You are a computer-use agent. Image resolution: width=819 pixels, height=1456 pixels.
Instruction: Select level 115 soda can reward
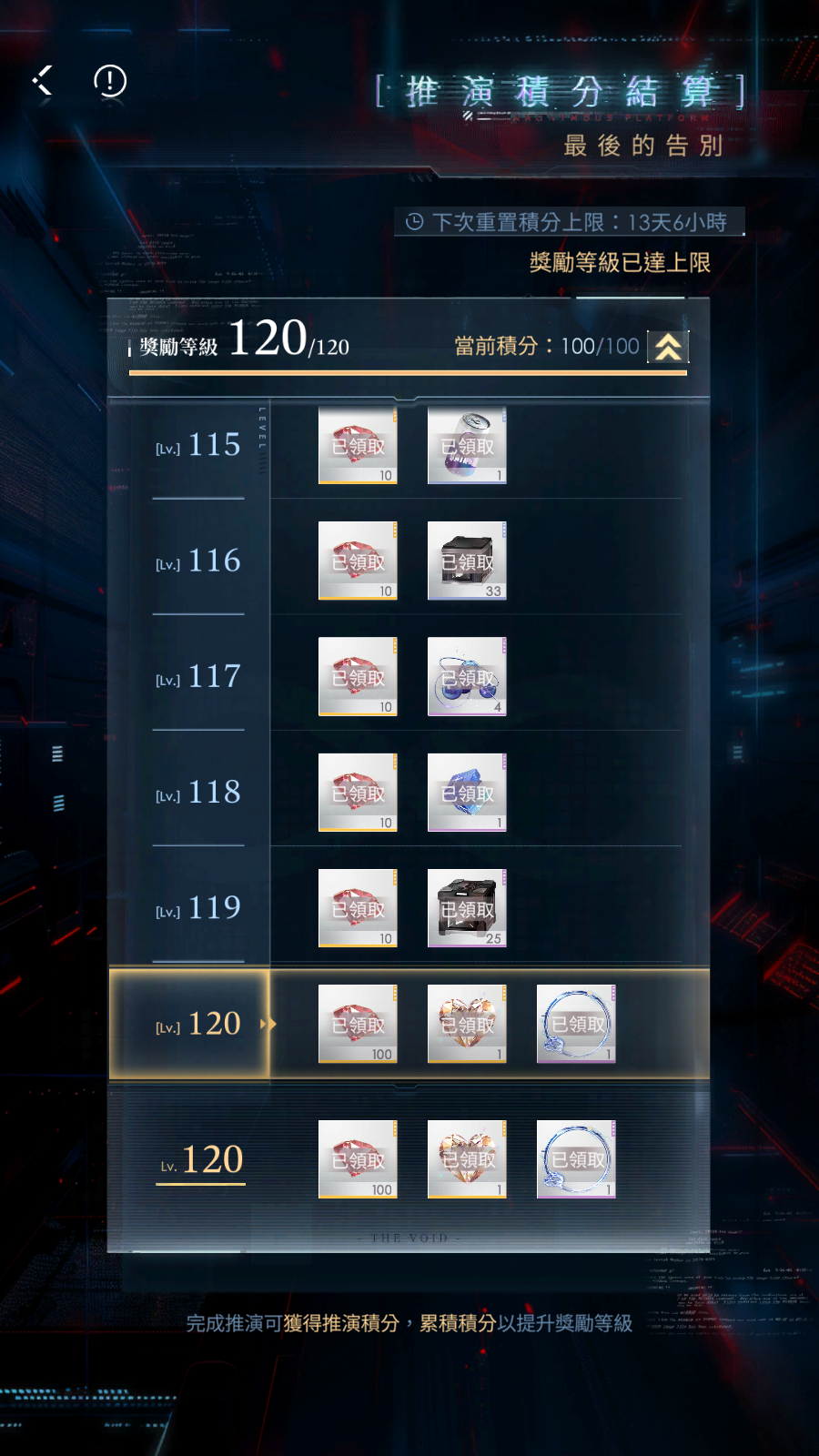467,445
